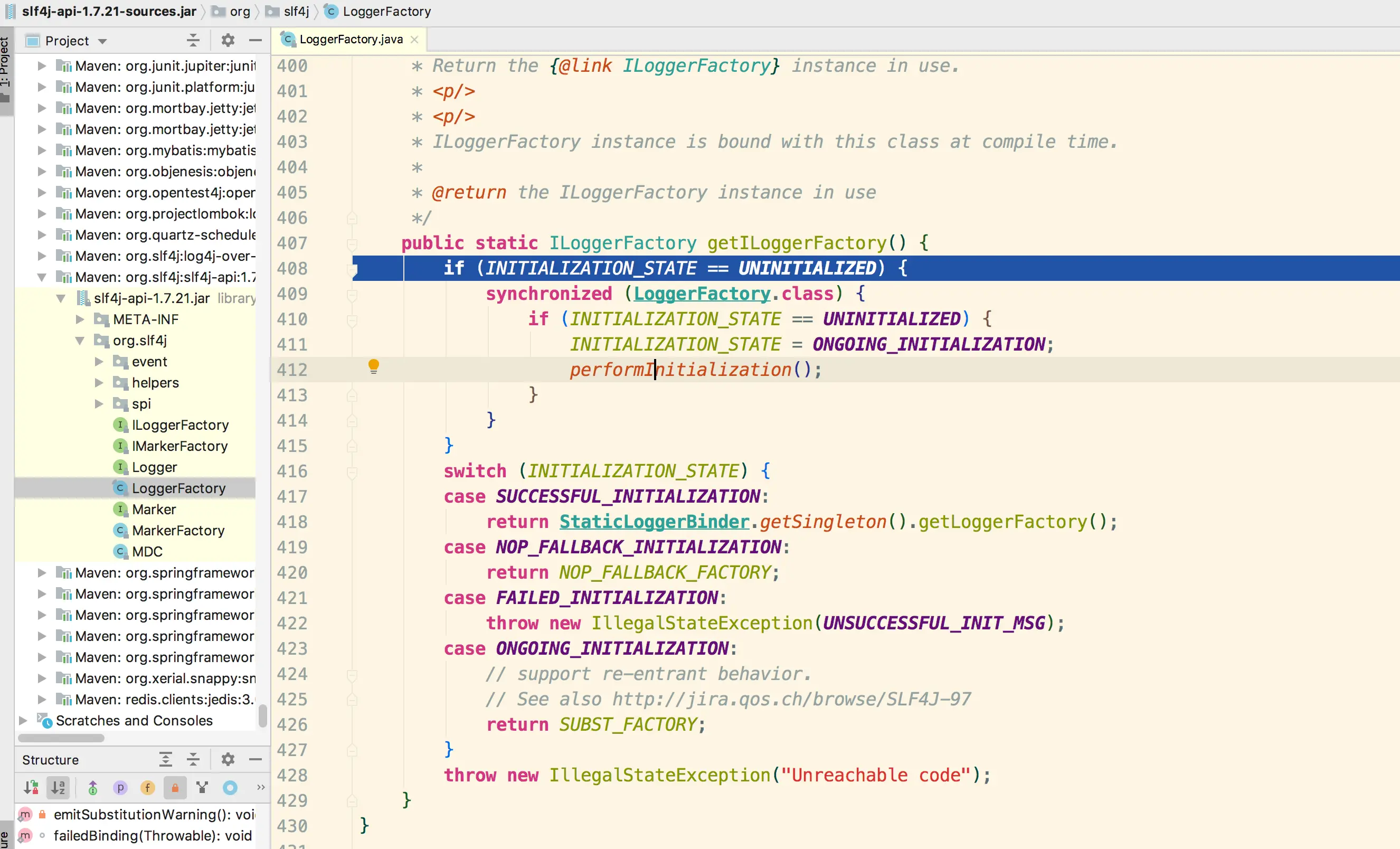Image resolution: width=1400 pixels, height=849 pixels.
Task: Select Logger interface in tree
Action: pos(155,467)
